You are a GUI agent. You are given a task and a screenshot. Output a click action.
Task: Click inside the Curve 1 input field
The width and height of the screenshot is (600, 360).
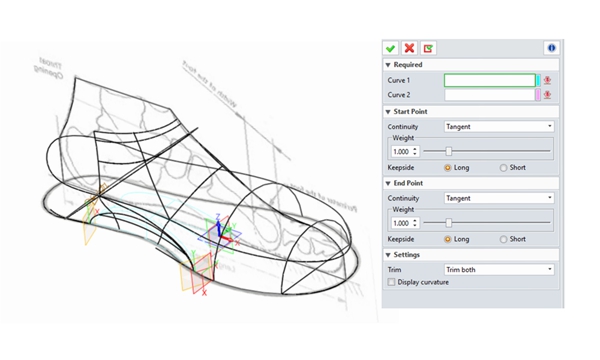pos(490,80)
